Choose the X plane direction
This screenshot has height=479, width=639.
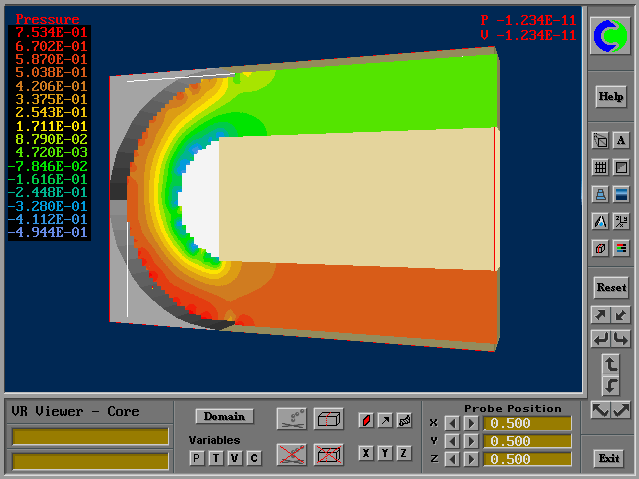pyautogui.click(x=366, y=453)
